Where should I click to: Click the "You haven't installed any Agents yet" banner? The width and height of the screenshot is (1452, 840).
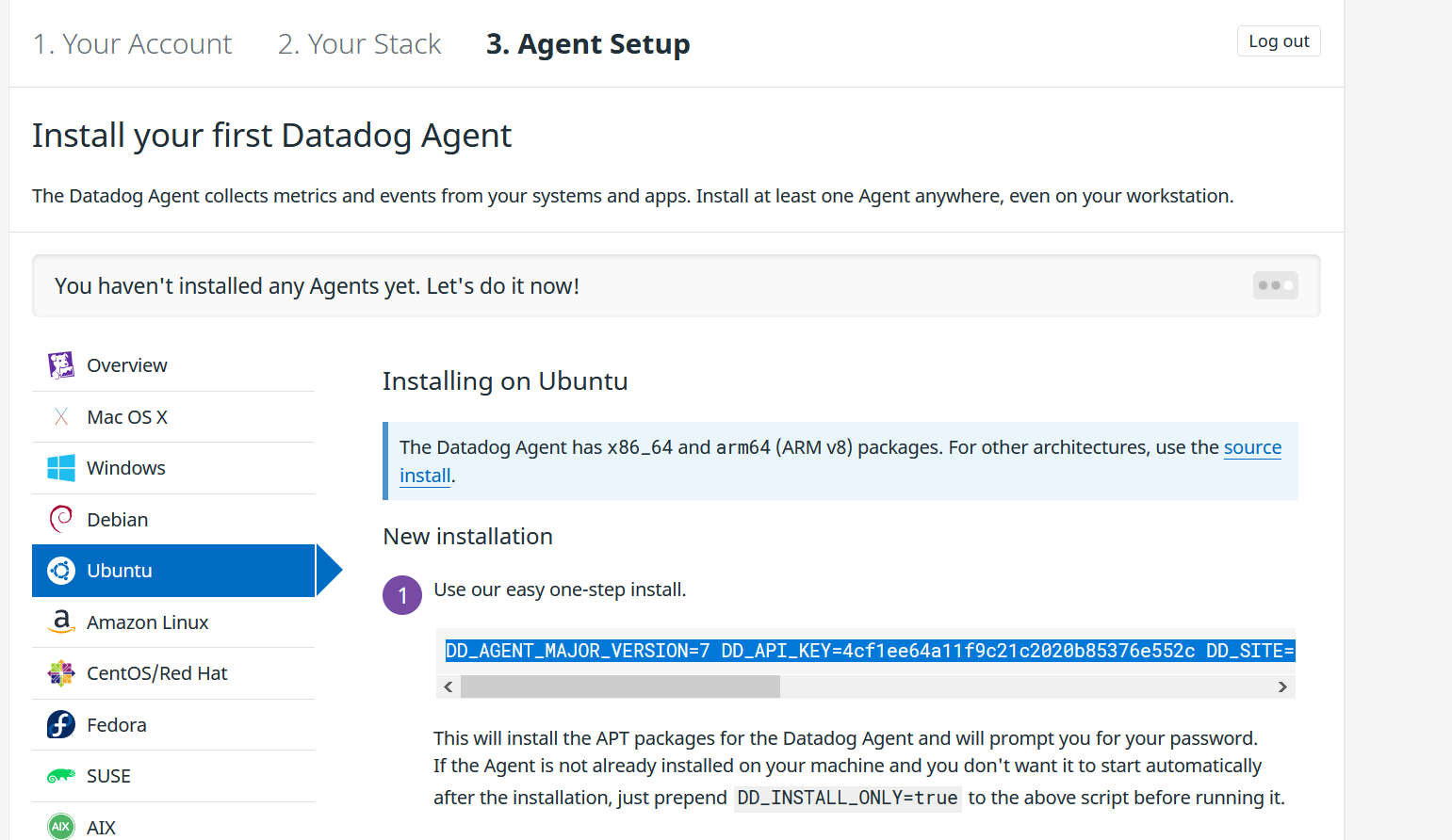point(677,285)
